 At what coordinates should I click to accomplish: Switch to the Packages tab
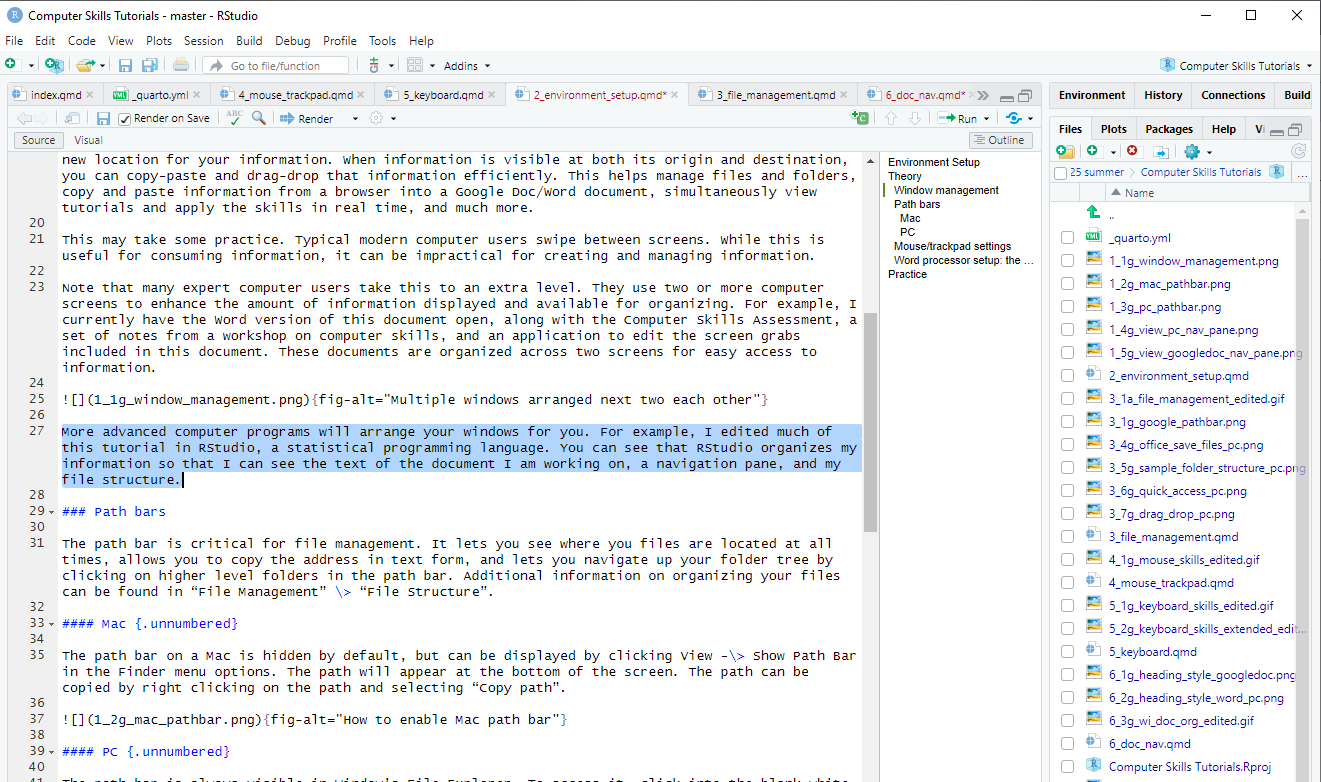coord(1169,129)
